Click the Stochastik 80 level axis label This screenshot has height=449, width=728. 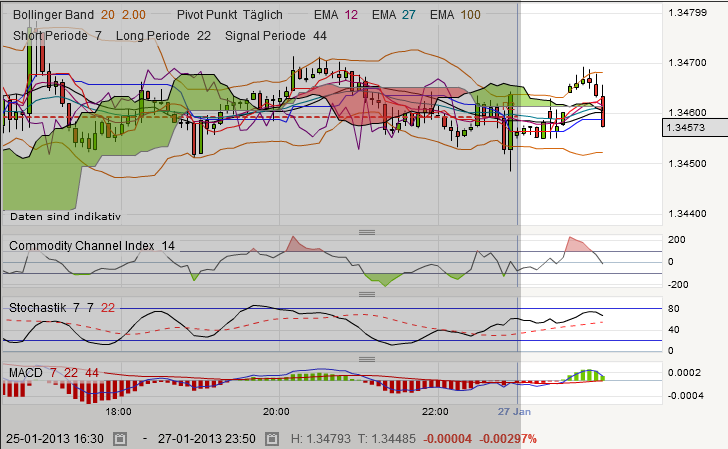tap(674, 309)
